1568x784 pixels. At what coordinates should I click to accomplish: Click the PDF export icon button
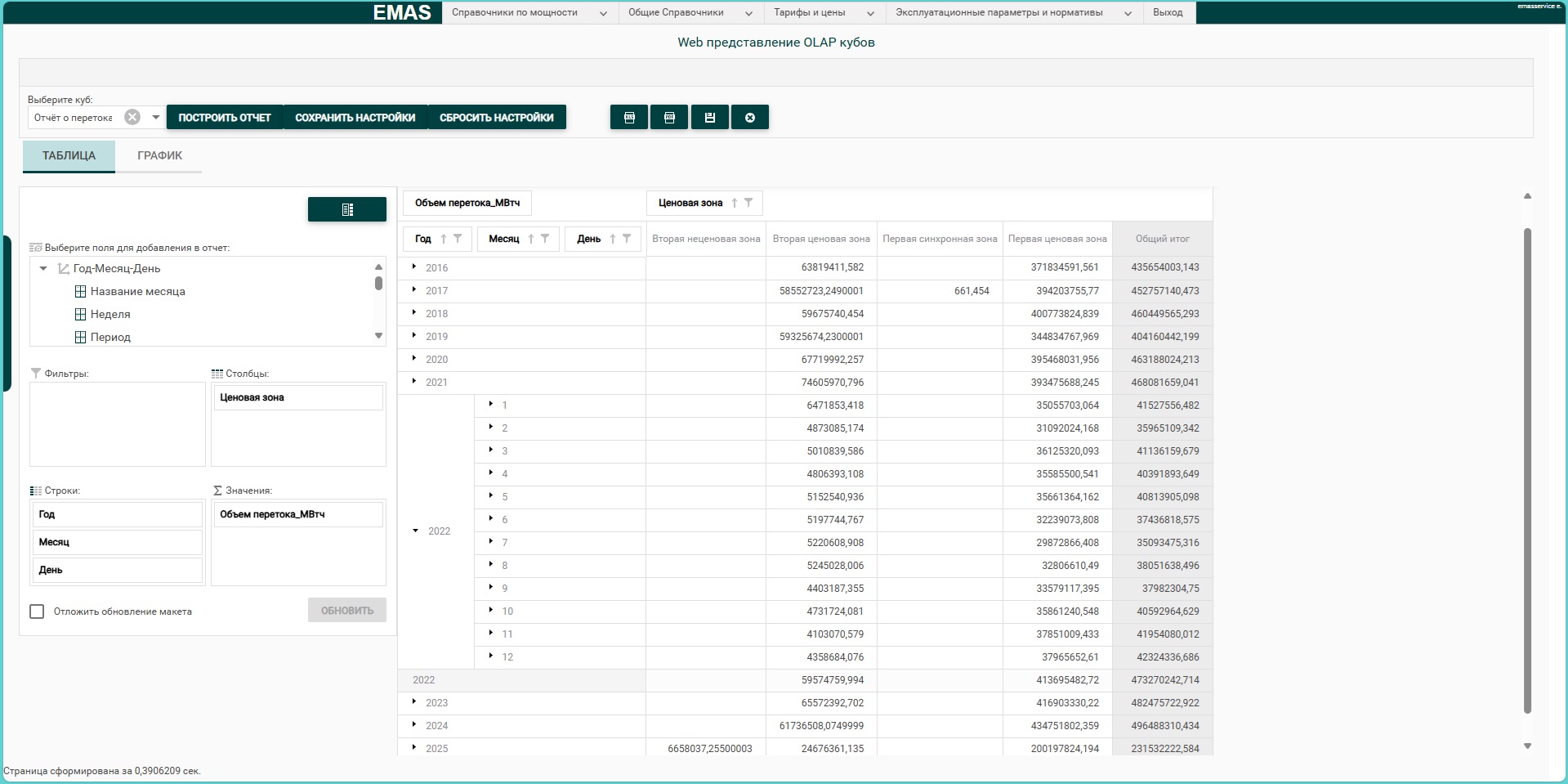pyautogui.click(x=669, y=118)
